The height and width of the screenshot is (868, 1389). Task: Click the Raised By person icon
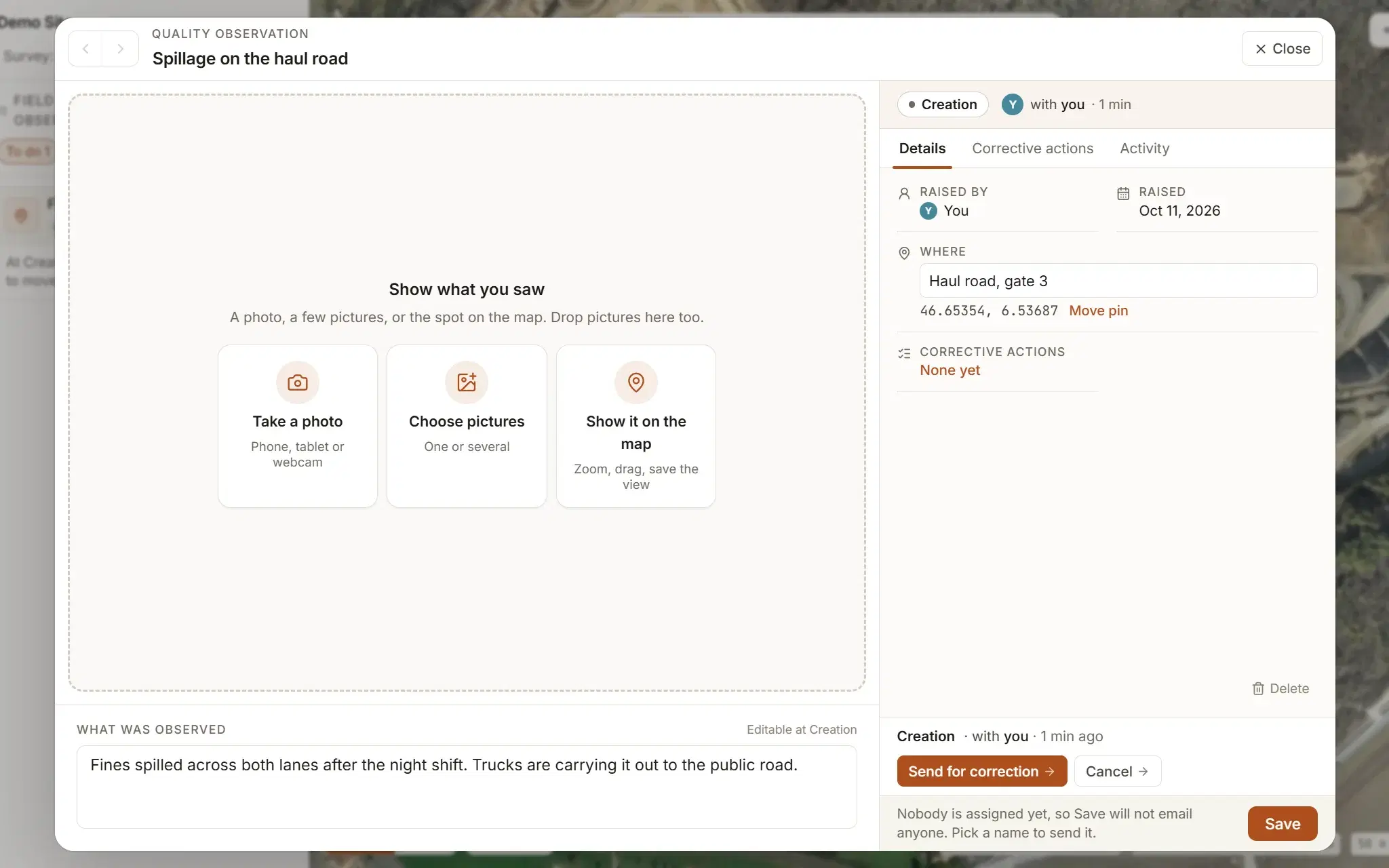point(904,193)
